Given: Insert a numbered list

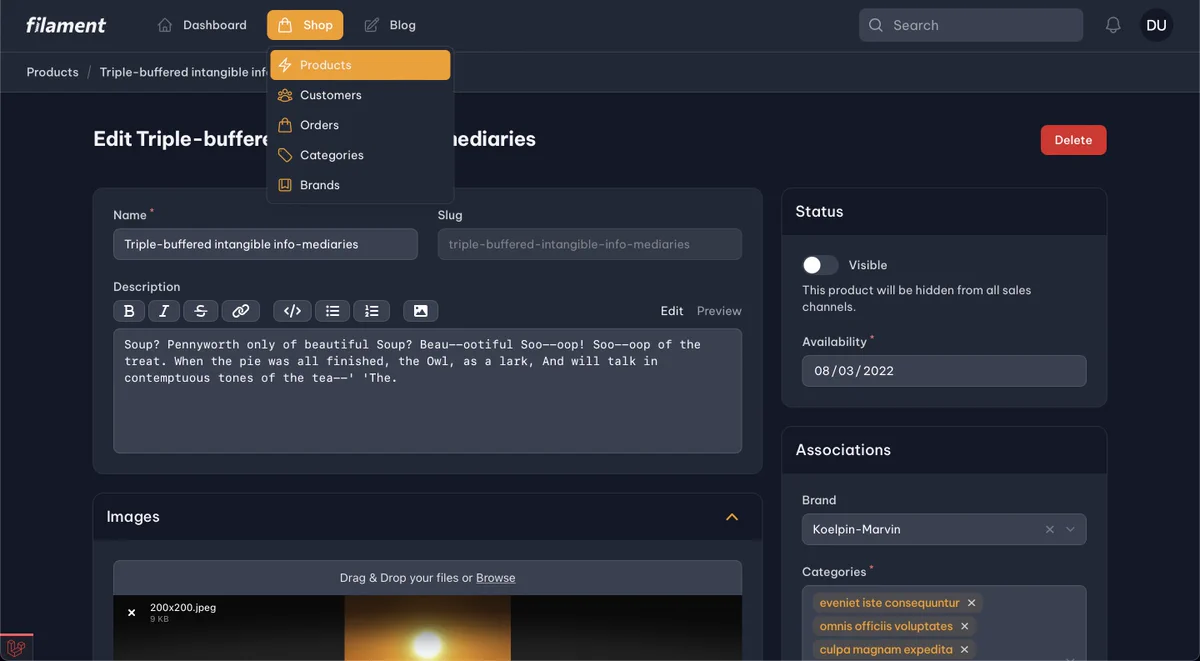Looking at the screenshot, I should click(372, 311).
